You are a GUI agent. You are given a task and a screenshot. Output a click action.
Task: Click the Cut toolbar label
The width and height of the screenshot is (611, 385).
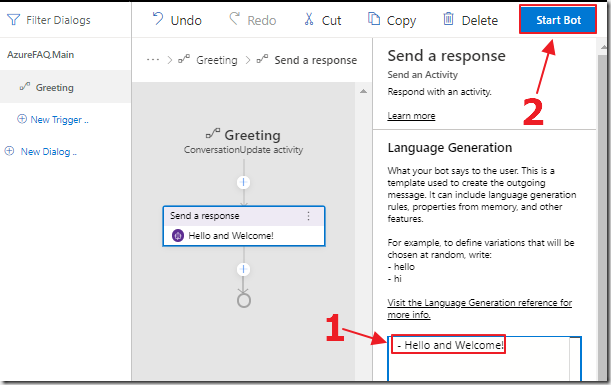click(x=331, y=20)
